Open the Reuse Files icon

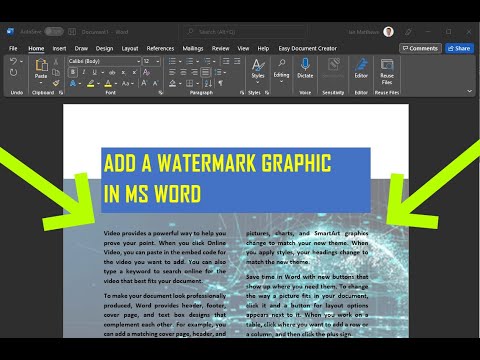tap(387, 64)
